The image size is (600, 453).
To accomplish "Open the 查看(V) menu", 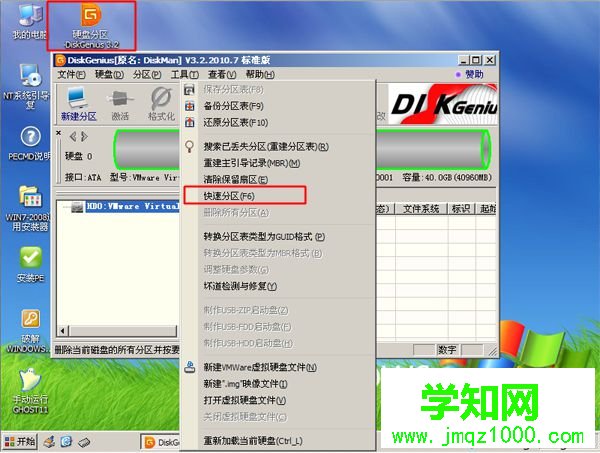I will [222, 74].
